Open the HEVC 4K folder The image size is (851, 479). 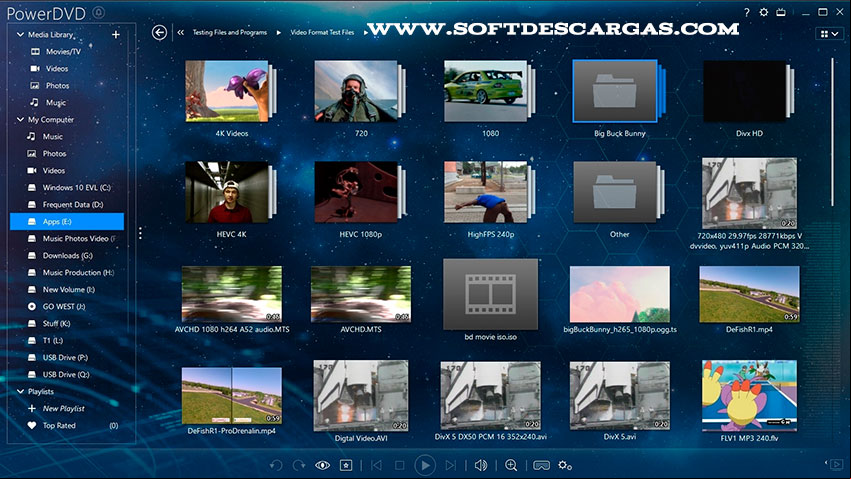pyautogui.click(x=231, y=192)
